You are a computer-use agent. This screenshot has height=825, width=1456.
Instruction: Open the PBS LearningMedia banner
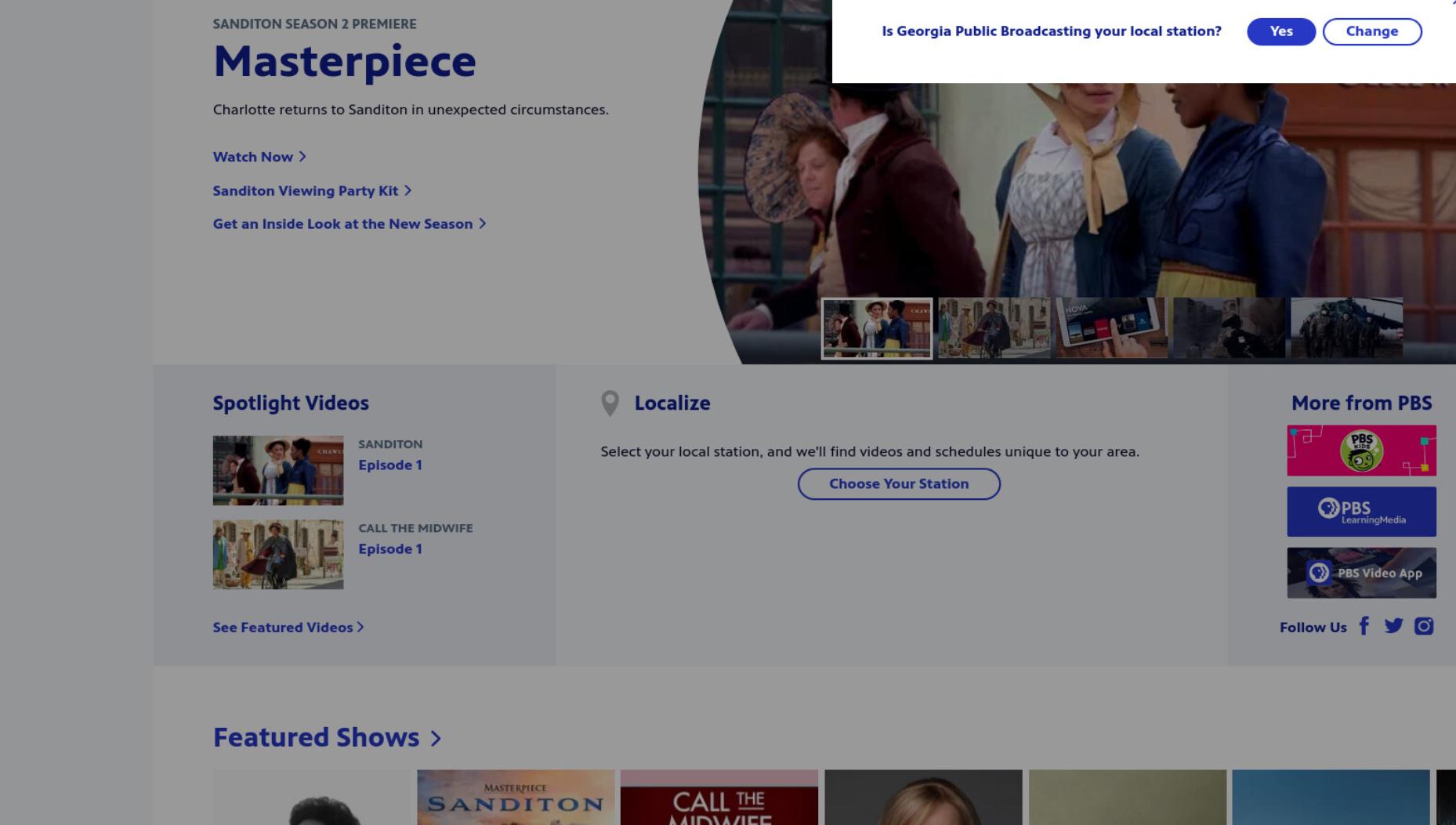[1361, 512]
